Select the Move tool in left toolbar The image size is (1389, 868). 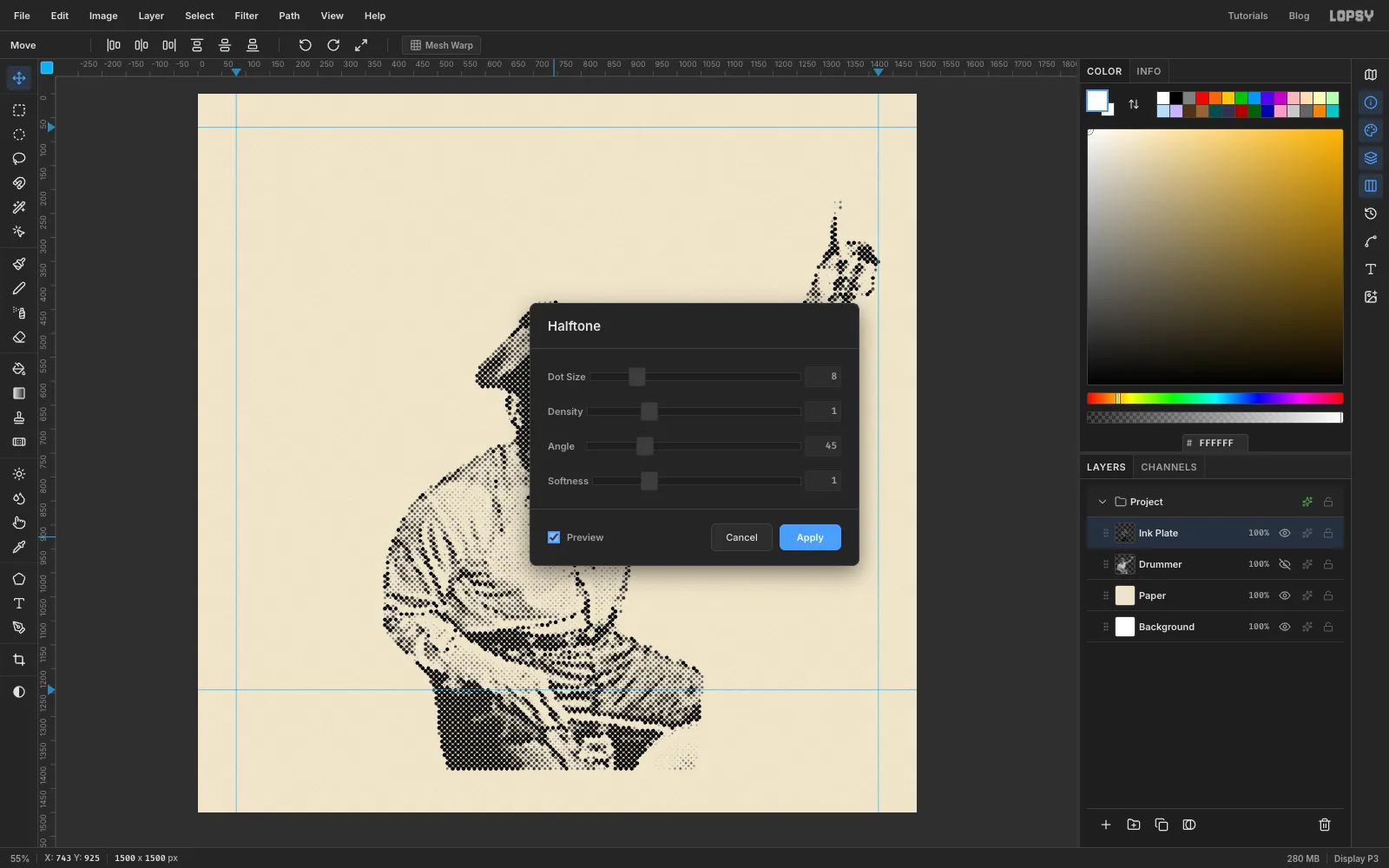(18, 78)
